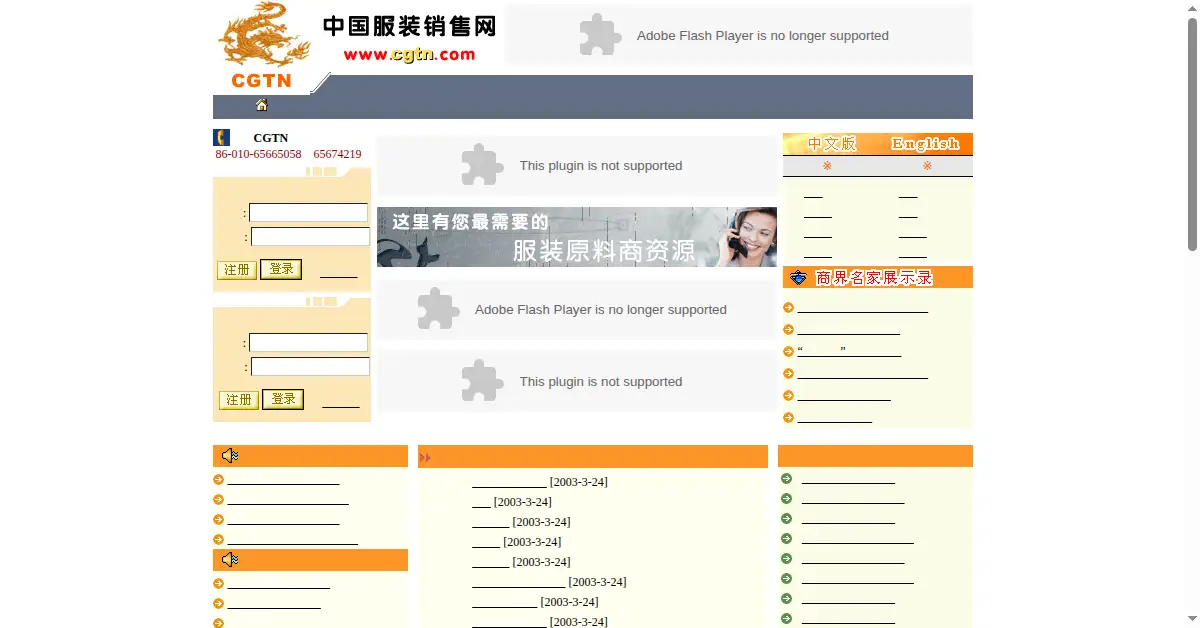Viewport: 1200px width, 628px height.
Task: Click phone number 86-010-65665058
Action: click(258, 154)
